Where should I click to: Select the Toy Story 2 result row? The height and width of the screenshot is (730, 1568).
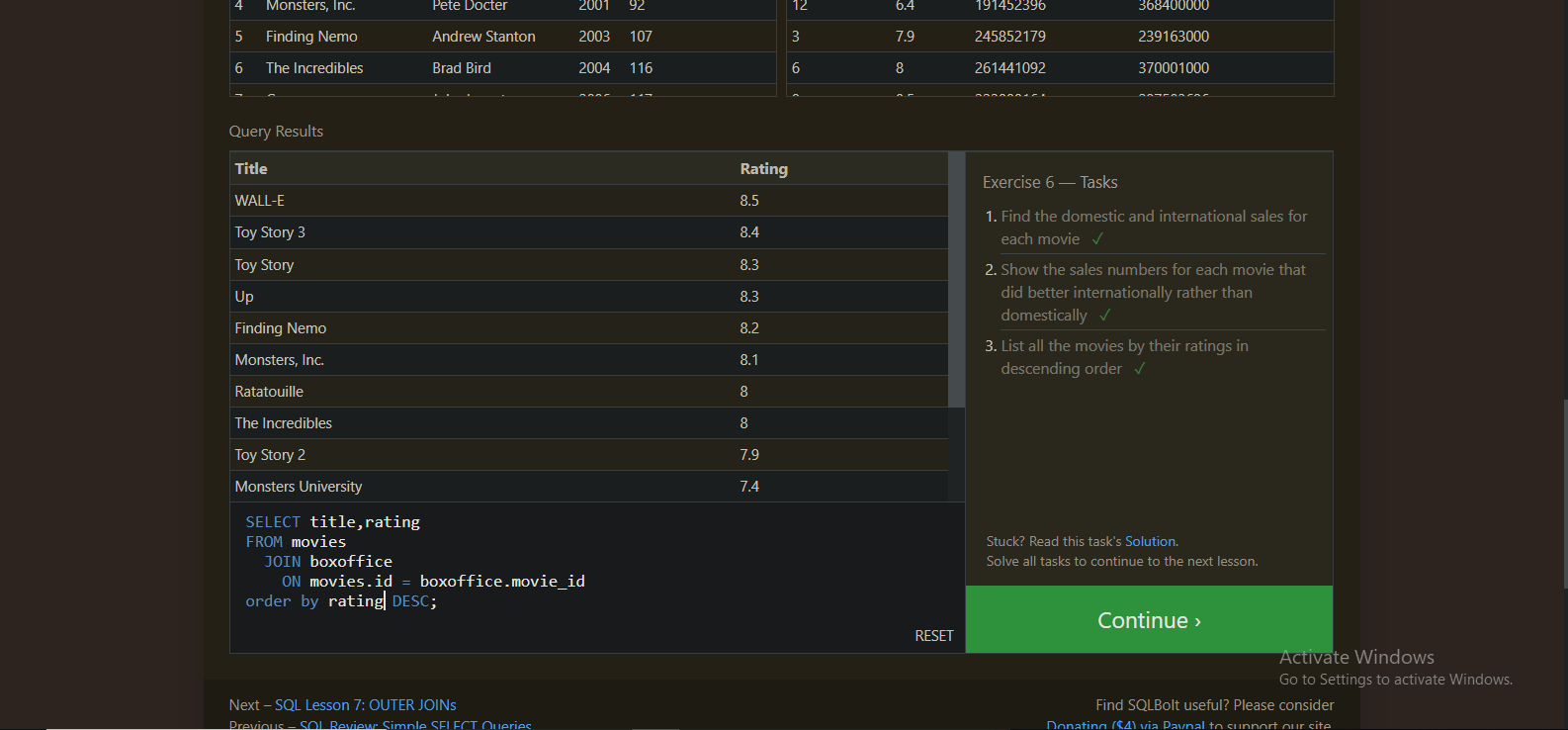pos(589,454)
